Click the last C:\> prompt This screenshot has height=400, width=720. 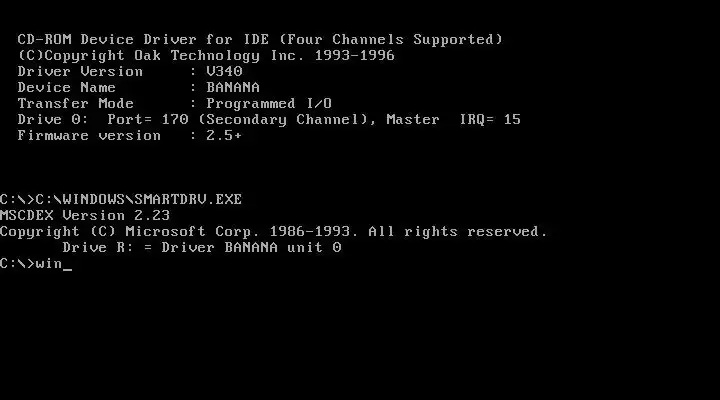point(17,264)
